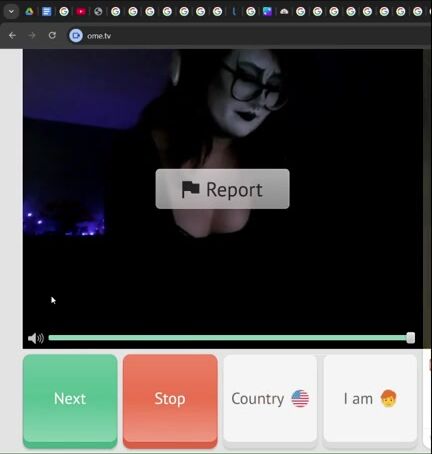Image resolution: width=432 pixels, height=454 pixels.
Task: Click the green Next button
Action: pos(70,400)
